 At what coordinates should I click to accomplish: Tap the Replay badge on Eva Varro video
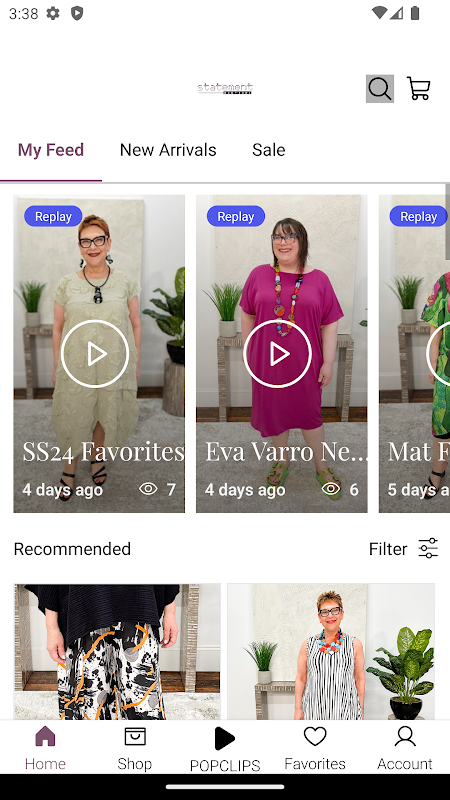tap(236, 216)
